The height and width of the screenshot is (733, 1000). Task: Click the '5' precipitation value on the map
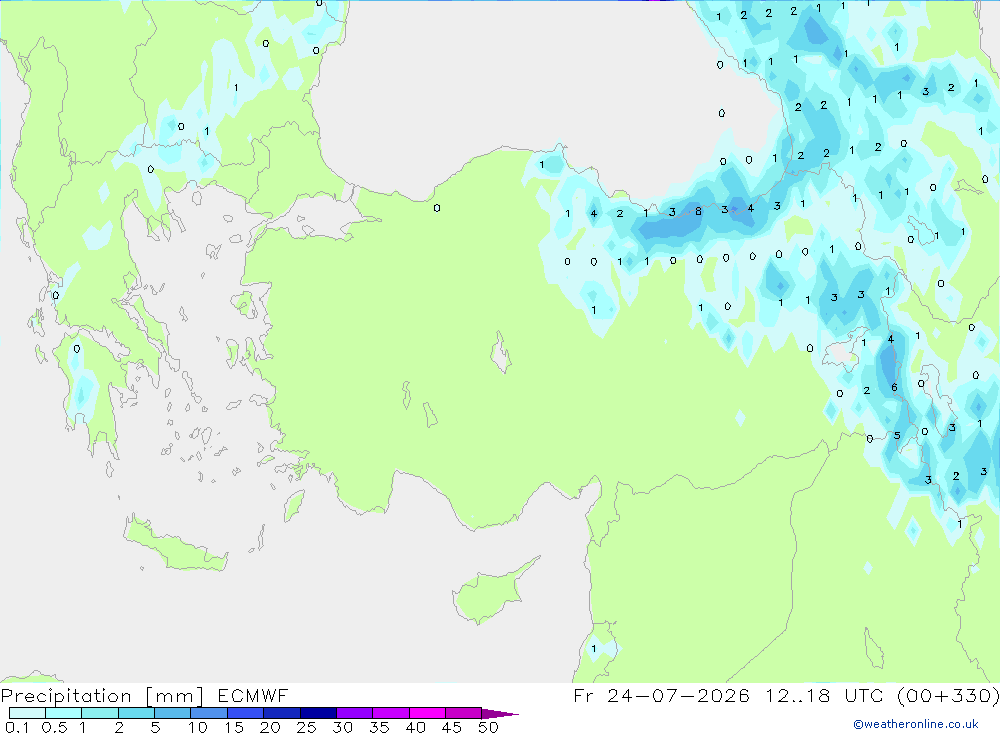pos(897,436)
